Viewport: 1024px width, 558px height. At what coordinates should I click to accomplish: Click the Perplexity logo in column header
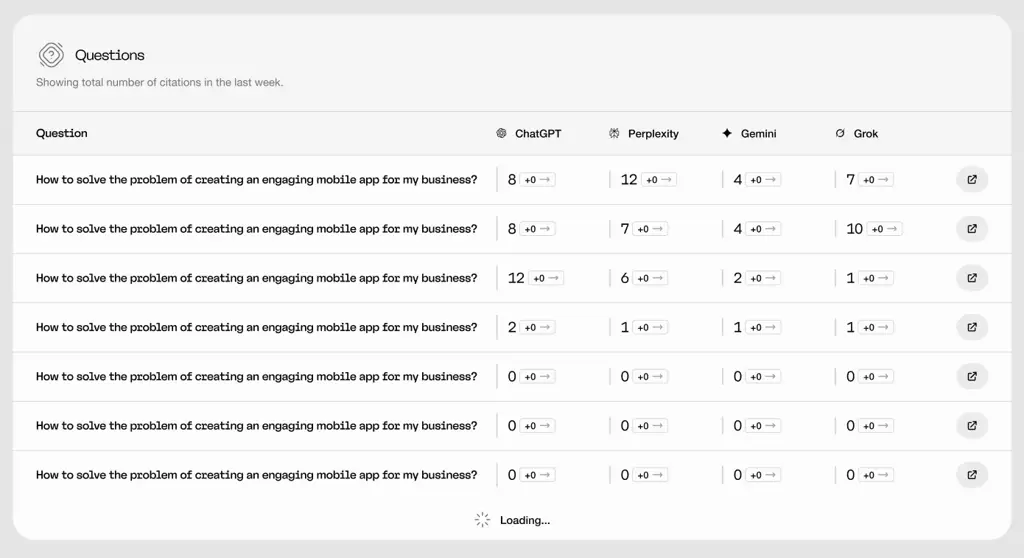[614, 133]
